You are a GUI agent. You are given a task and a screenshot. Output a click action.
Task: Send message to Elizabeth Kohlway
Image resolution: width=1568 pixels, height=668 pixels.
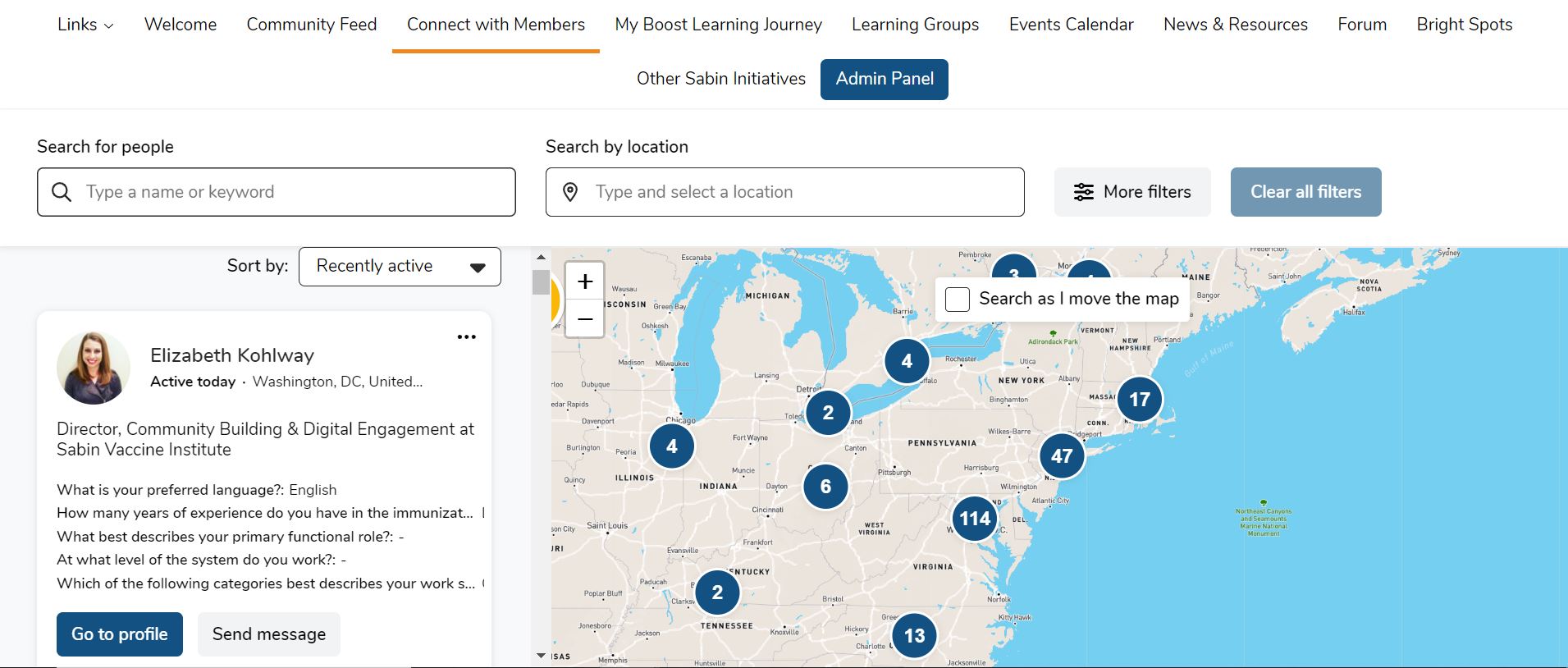tap(269, 634)
